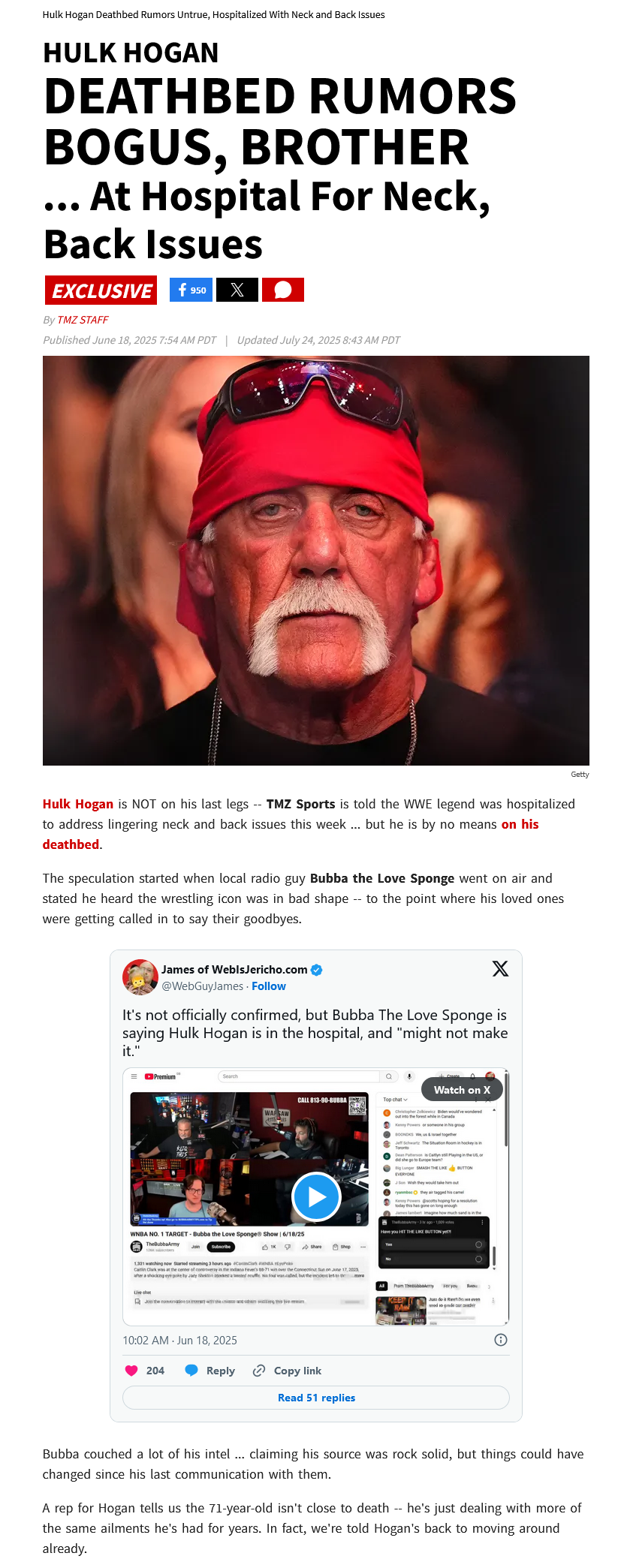Like the tweet with heart icon
This screenshot has height=1568, width=618.
pos(131,1371)
